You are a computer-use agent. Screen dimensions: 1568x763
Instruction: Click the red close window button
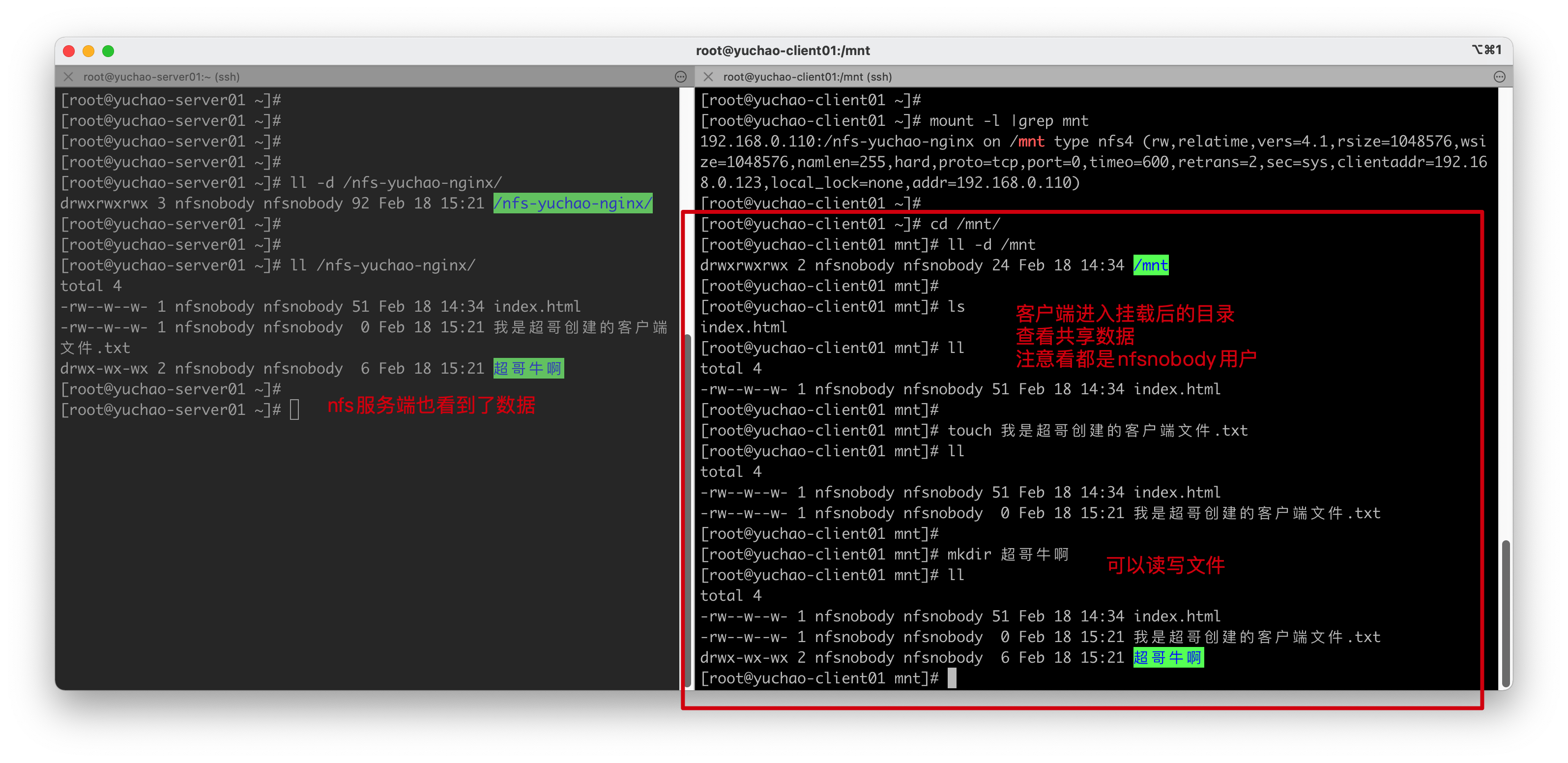pos(69,51)
